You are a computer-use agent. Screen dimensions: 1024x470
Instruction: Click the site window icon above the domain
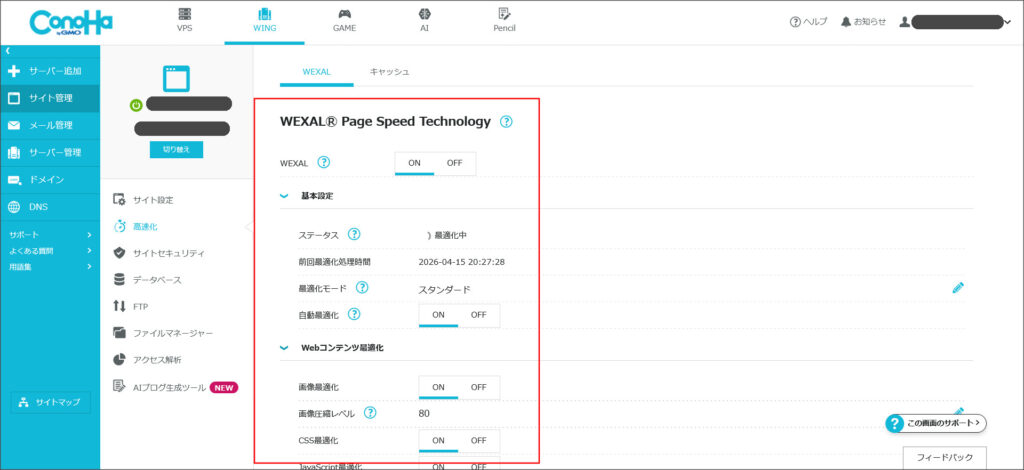(x=176, y=78)
